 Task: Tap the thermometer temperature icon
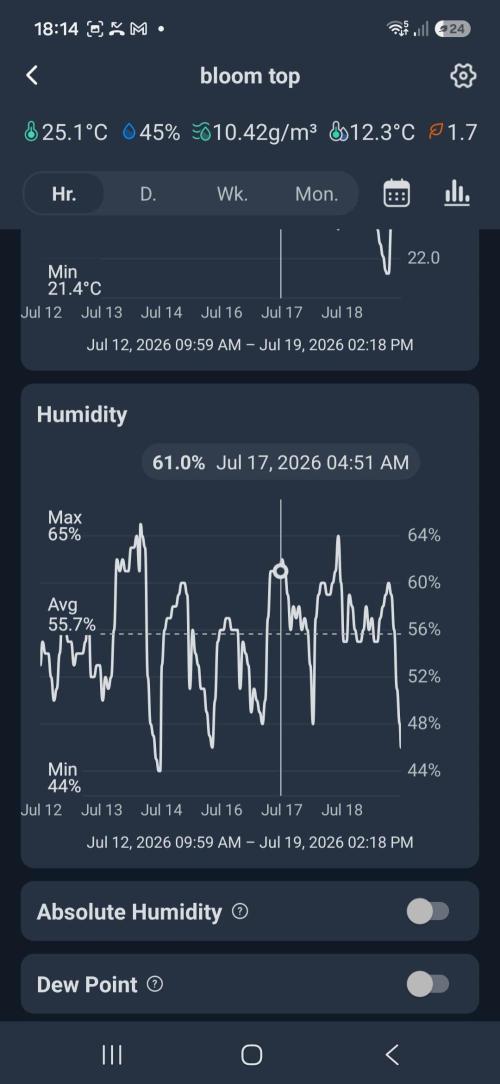(x=30, y=132)
